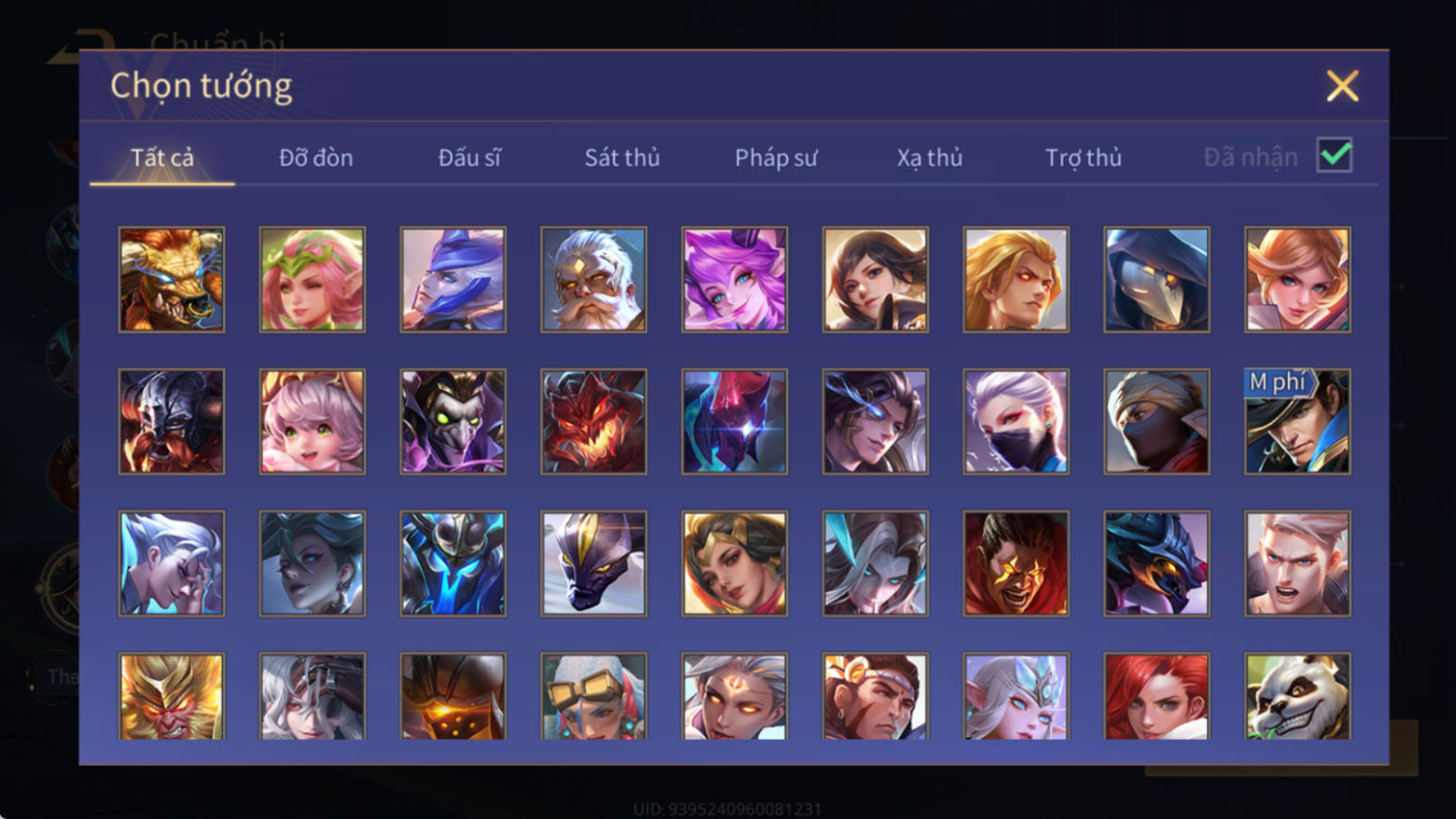Select the red lava demon hero
Viewport: 1456px width, 819px height.
click(x=593, y=421)
